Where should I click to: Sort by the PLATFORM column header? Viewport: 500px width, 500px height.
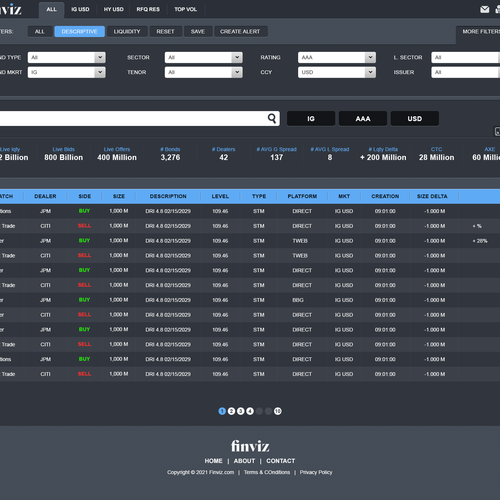point(302,196)
